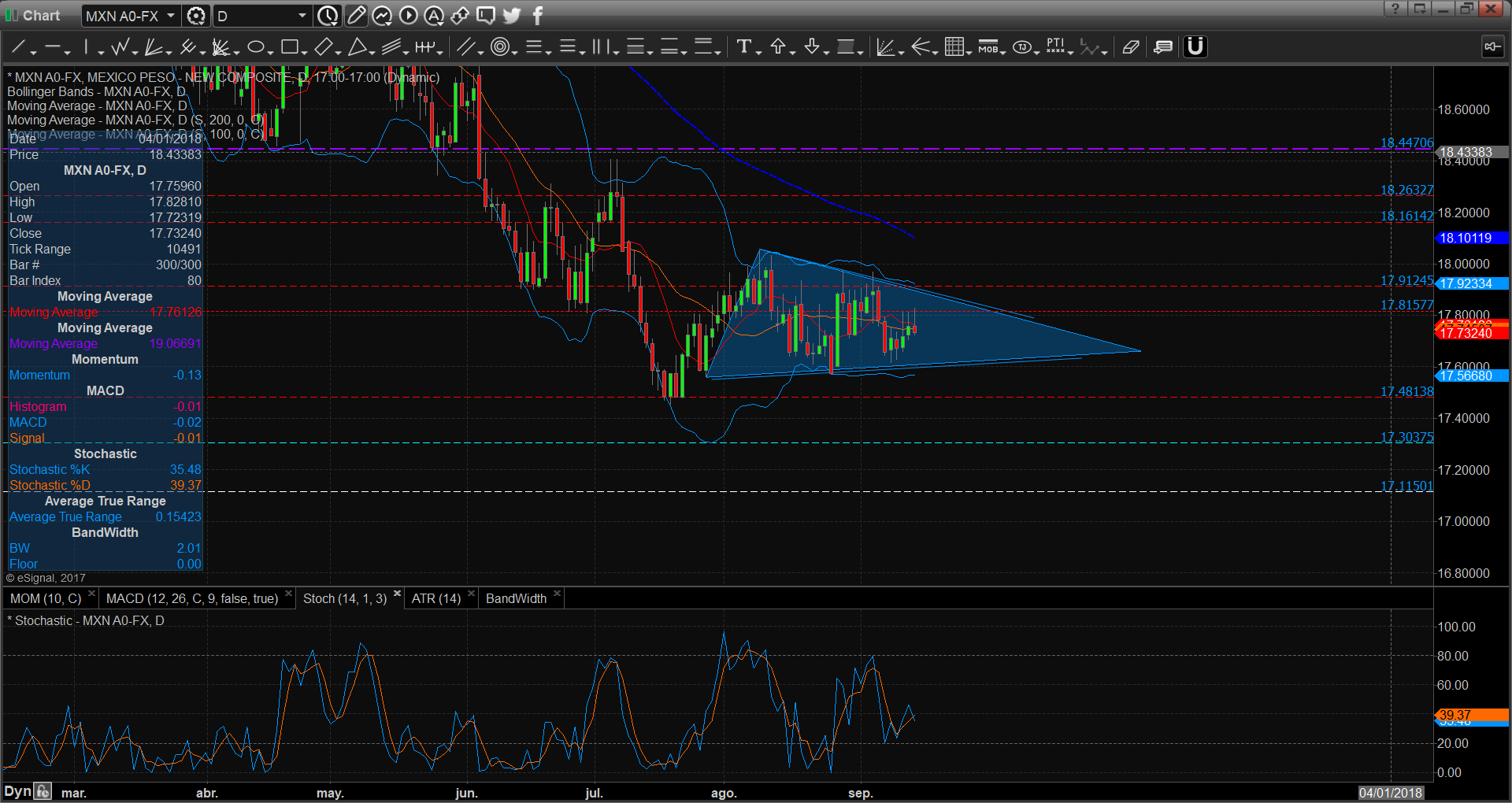Select the TJ ellipse tool
1512x803 pixels.
1022,47
